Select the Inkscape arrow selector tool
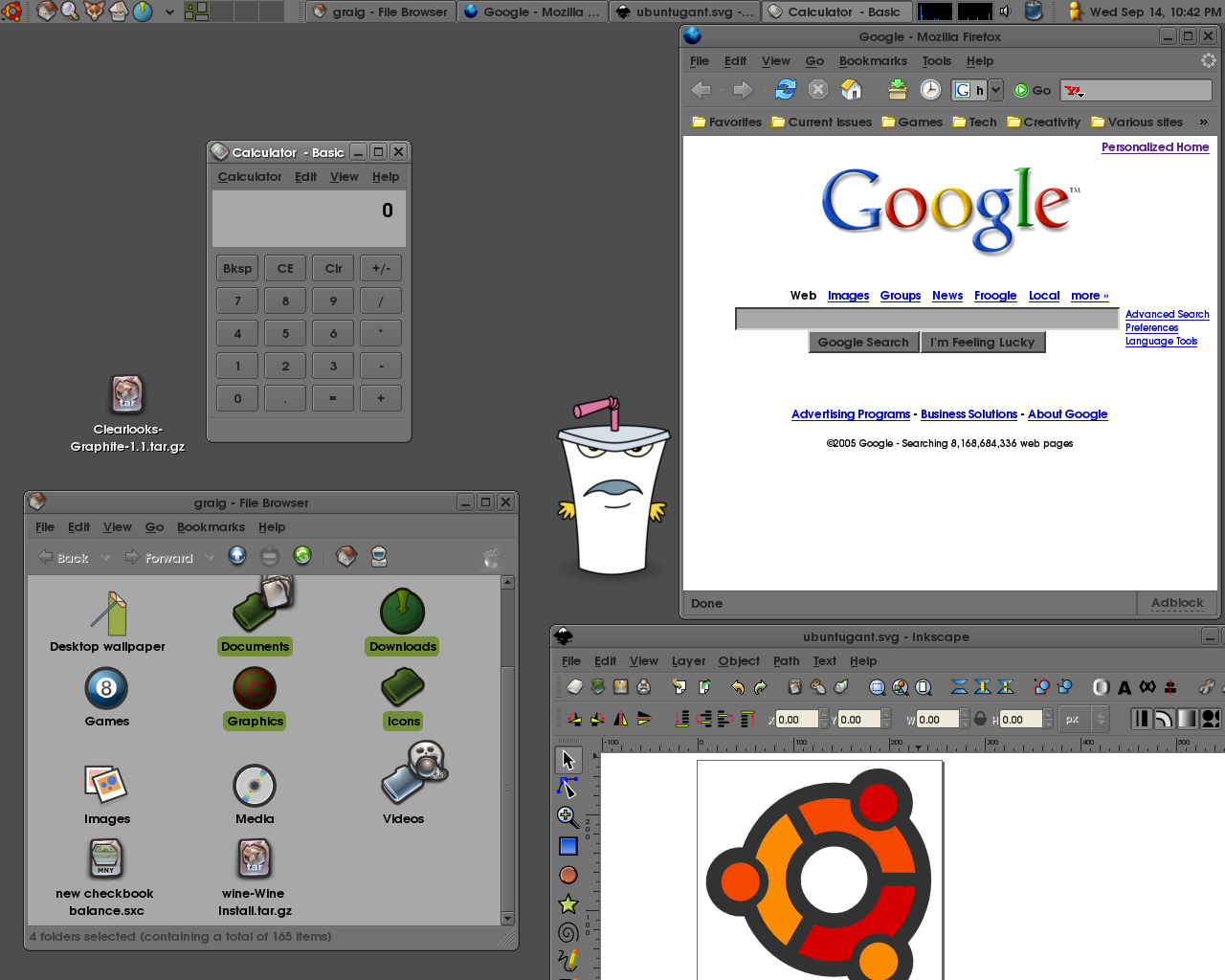 (568, 760)
